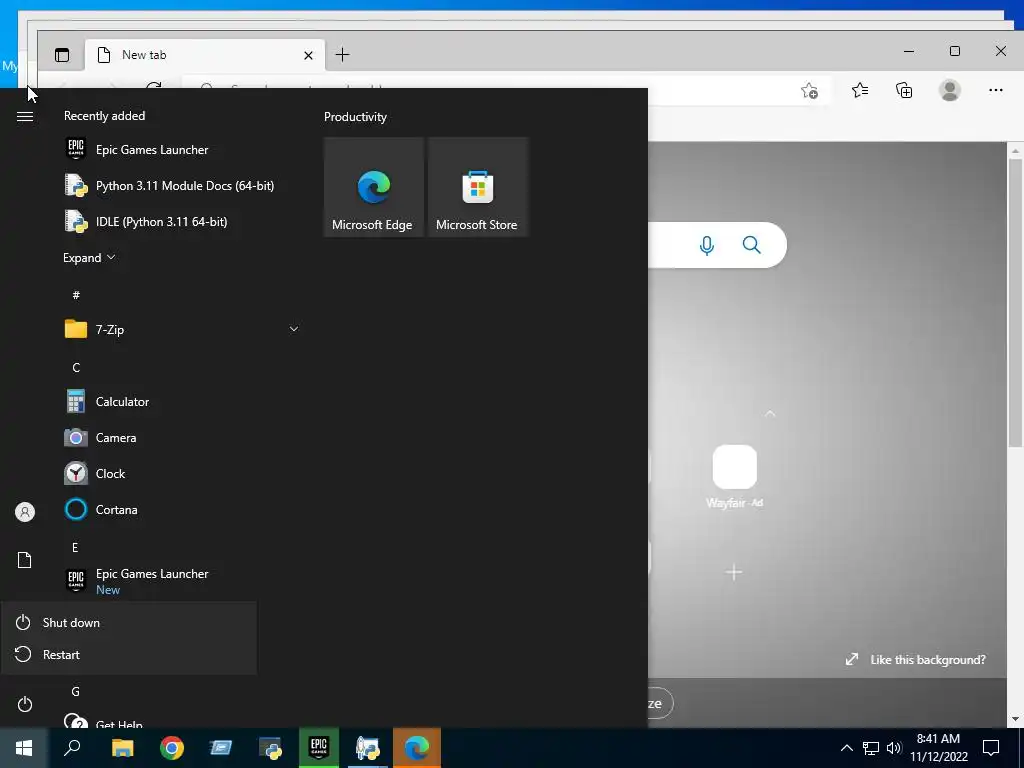Click the Power icon in Start sidebar
This screenshot has height=768, width=1024.
click(x=25, y=704)
